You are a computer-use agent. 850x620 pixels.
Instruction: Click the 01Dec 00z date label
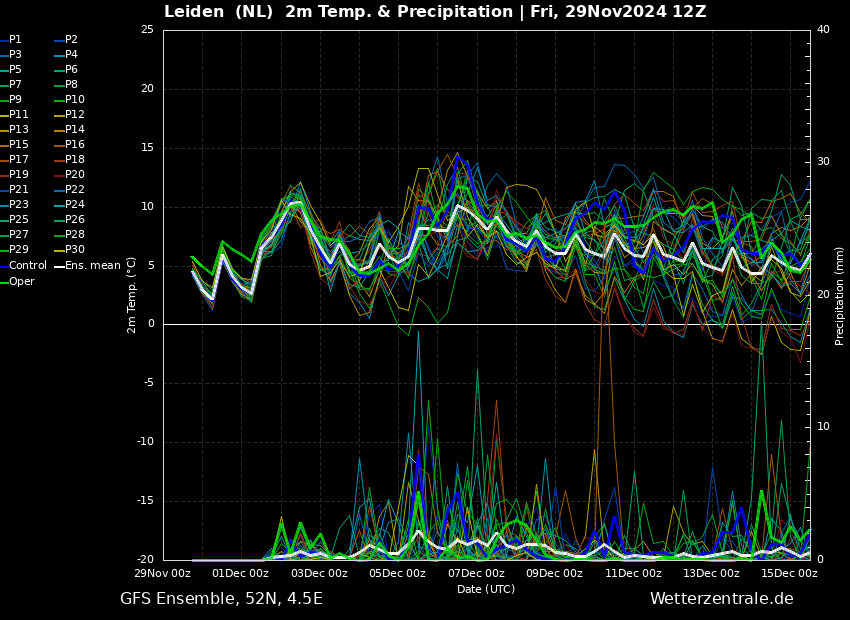pyautogui.click(x=242, y=573)
